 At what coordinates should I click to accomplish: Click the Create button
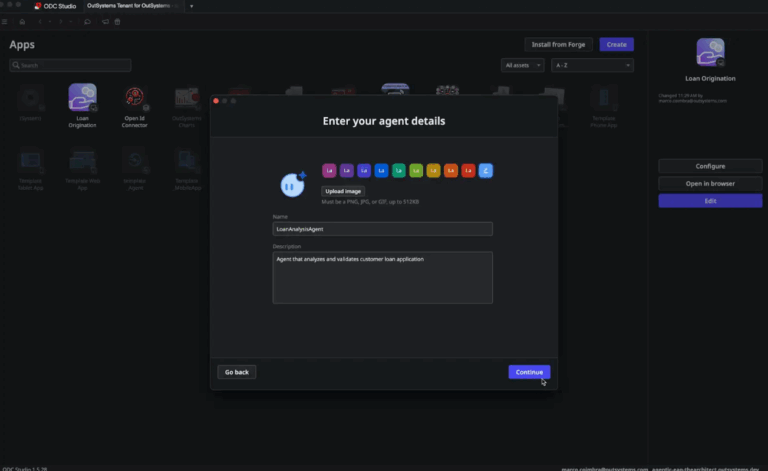coord(616,45)
